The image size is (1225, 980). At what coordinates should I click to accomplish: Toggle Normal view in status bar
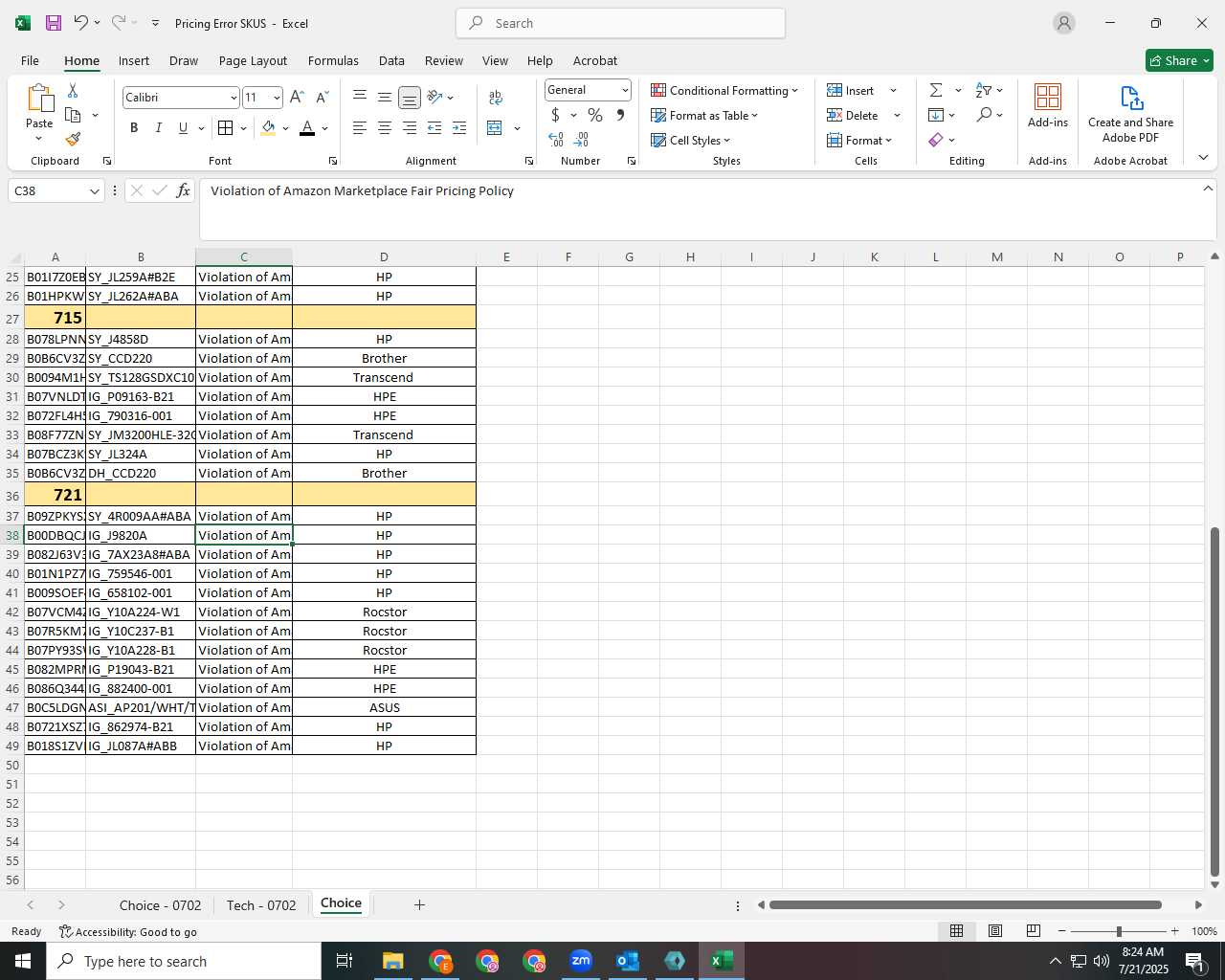pyautogui.click(x=956, y=931)
